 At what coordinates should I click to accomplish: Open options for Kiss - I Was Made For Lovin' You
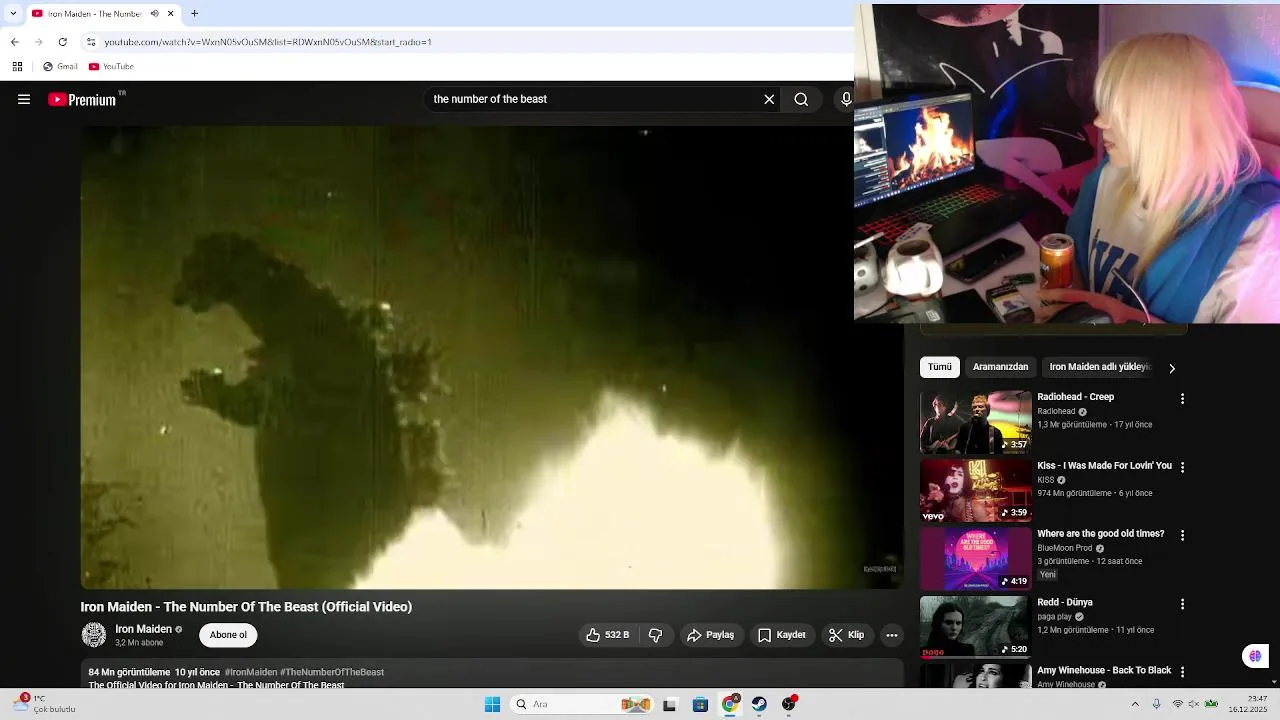1182,467
